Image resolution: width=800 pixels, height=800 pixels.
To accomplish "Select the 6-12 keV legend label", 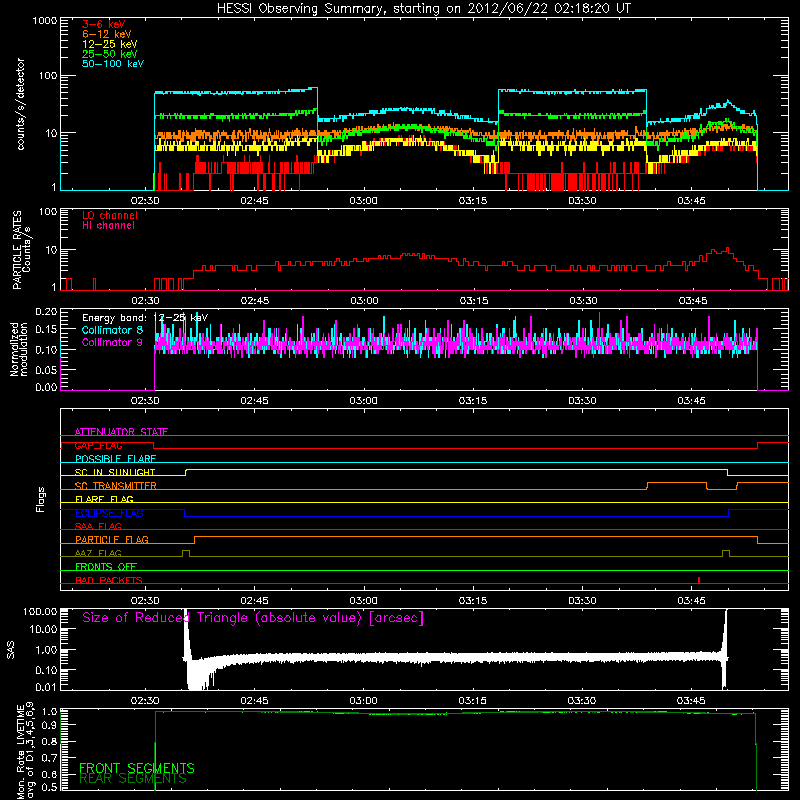I will [x=107, y=34].
